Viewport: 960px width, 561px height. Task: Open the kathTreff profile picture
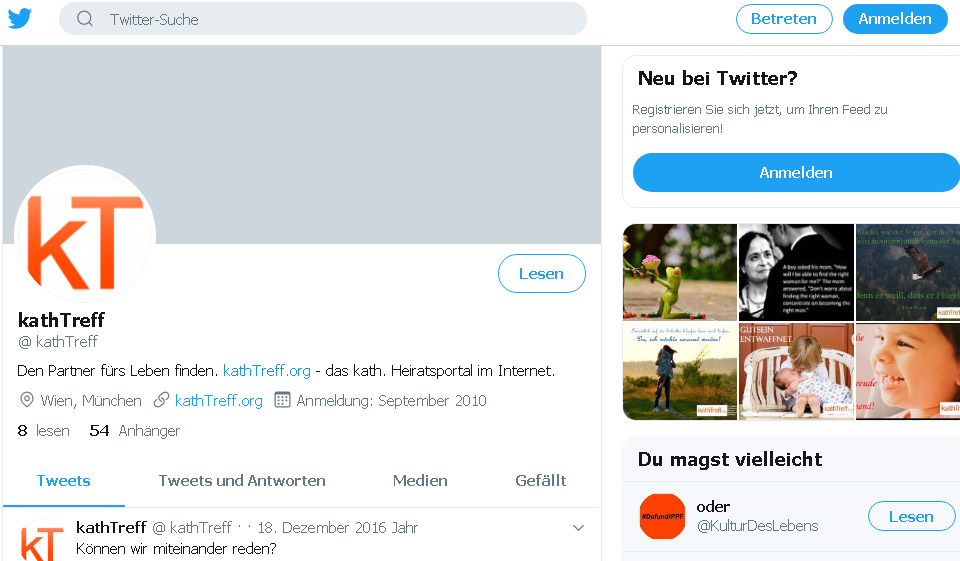point(85,234)
